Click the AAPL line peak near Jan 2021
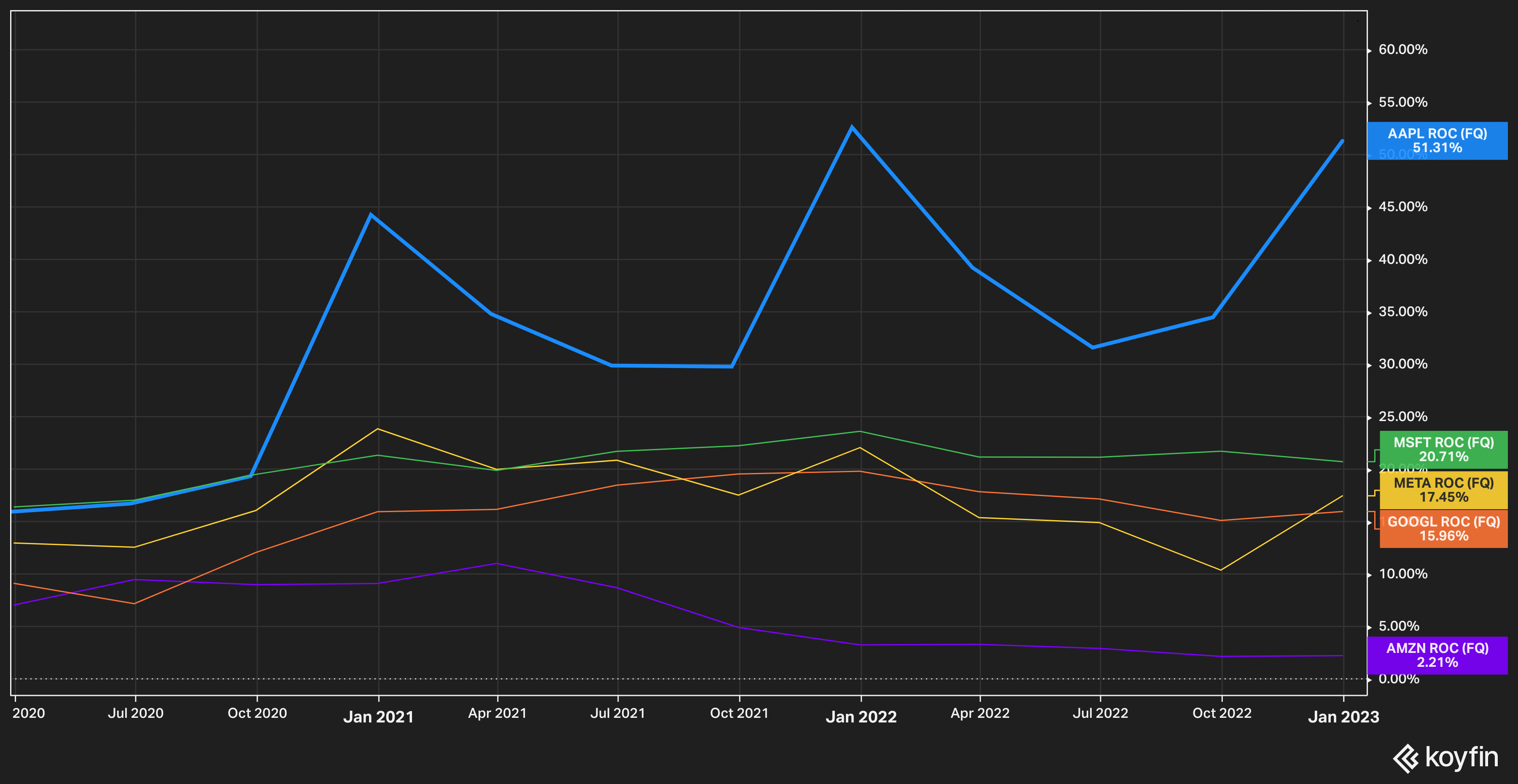 coord(371,215)
